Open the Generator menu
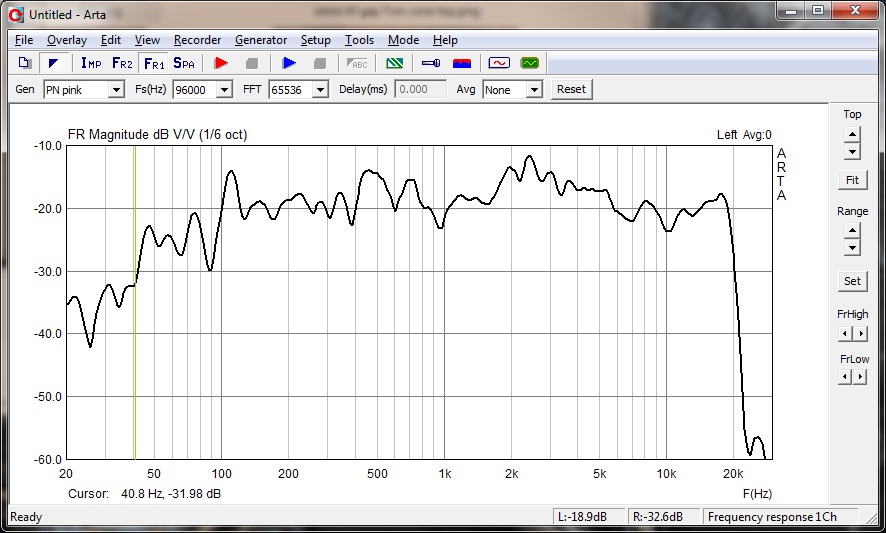 pos(261,40)
